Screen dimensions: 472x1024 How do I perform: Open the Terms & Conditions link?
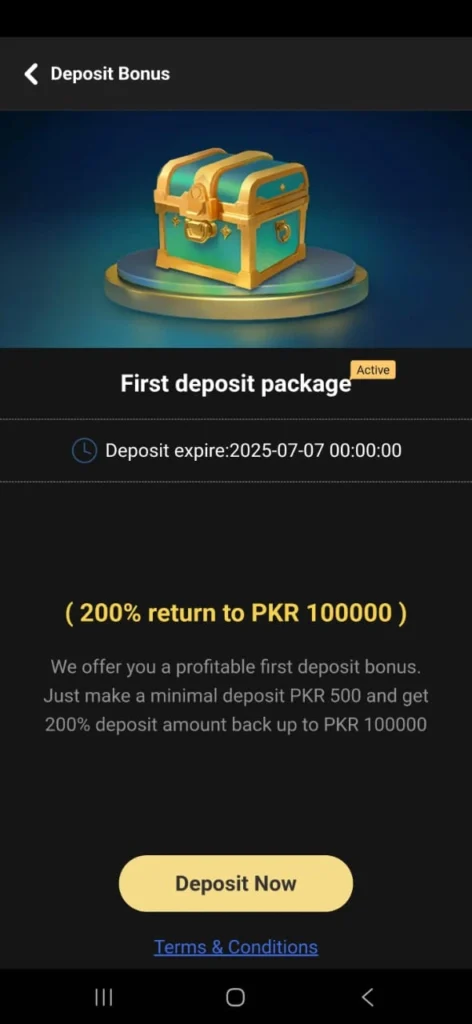tap(236, 947)
